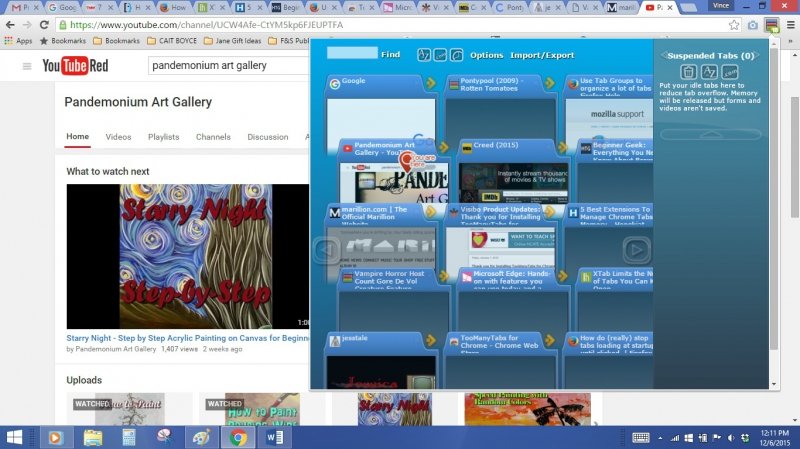Sort tabs by creation time clock icon

[457, 55]
